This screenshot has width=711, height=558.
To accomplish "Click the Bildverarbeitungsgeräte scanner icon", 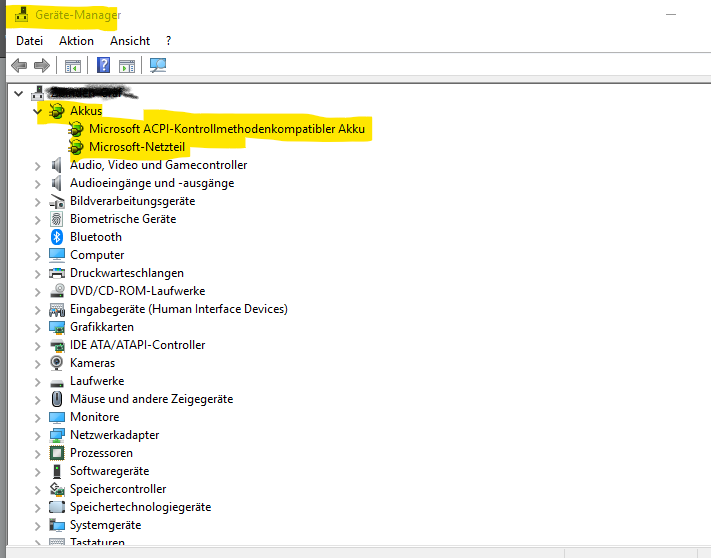I will (57, 201).
